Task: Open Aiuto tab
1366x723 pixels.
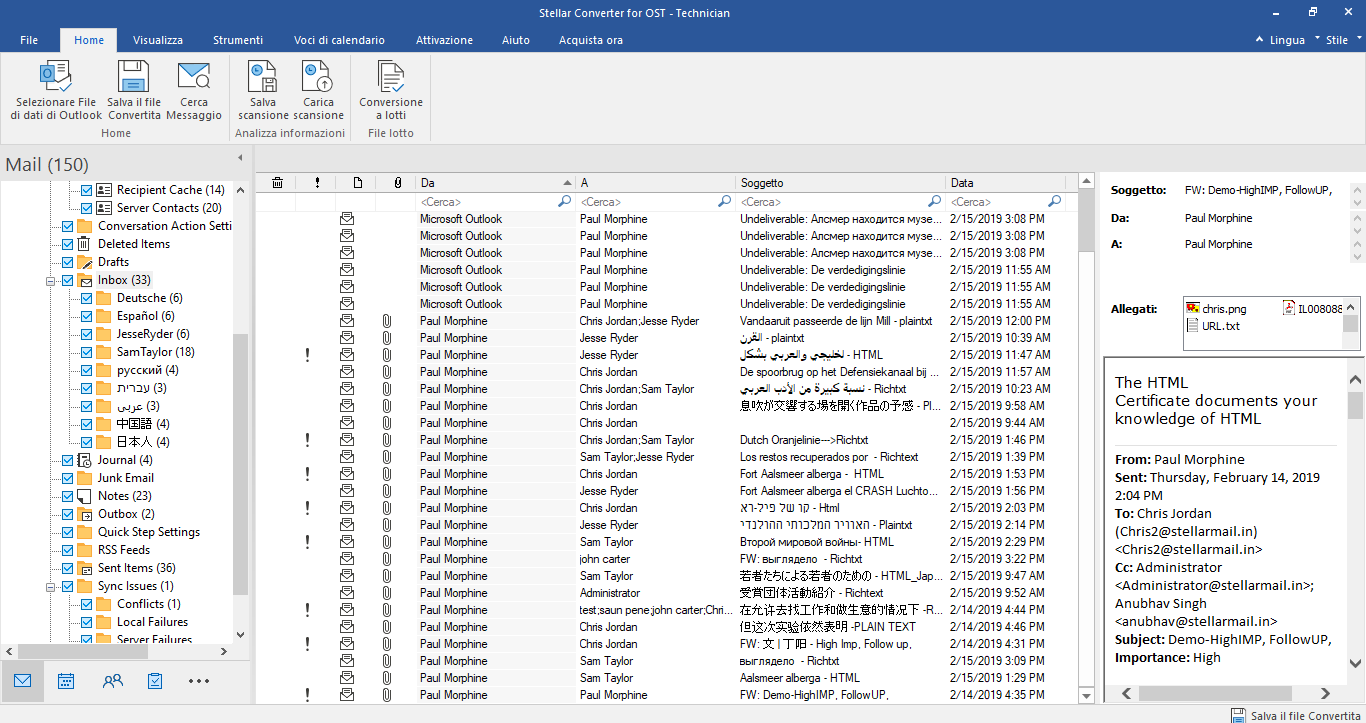Action: (x=516, y=40)
